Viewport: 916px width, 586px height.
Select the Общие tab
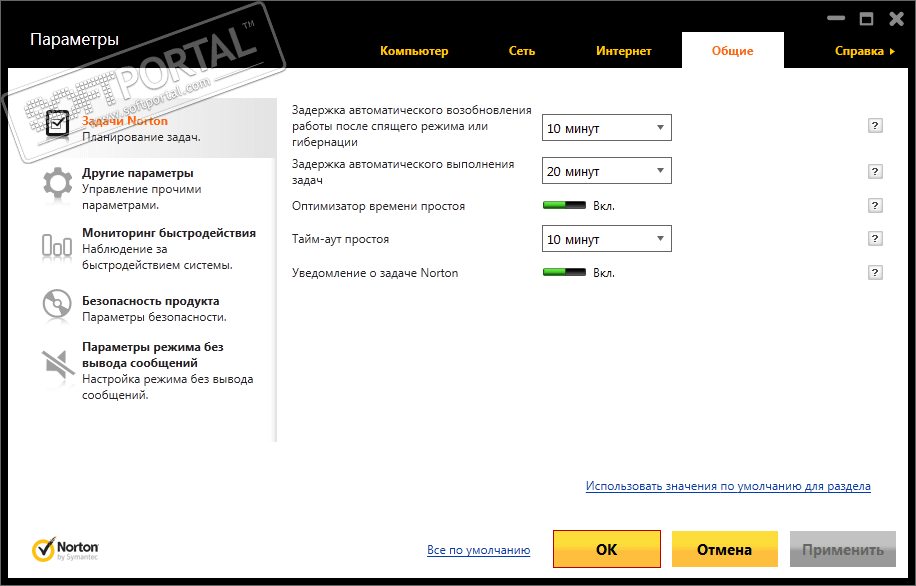(x=733, y=51)
